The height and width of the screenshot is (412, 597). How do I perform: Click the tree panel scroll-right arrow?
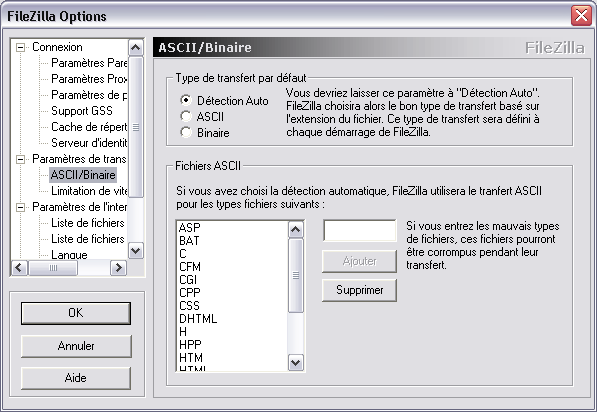[118, 268]
